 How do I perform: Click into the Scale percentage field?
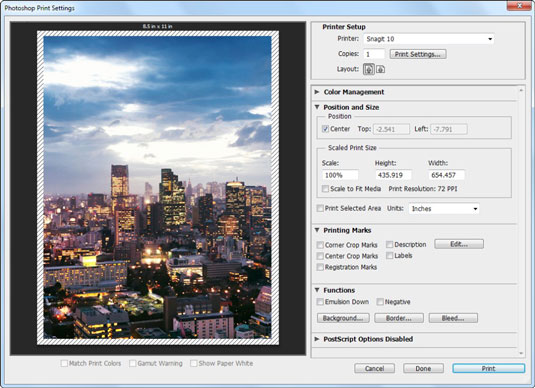(340, 175)
